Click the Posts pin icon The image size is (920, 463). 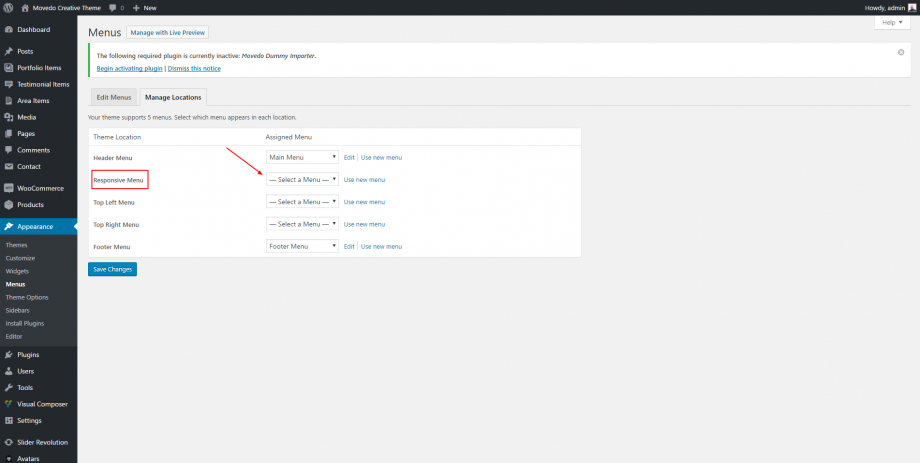[8, 51]
